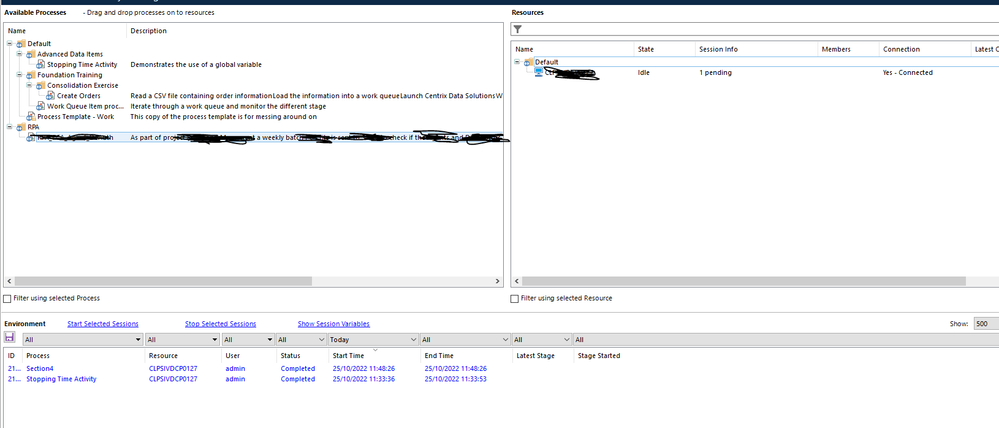
Task: Click the funnel filter icon in Resources
Action: click(518, 29)
